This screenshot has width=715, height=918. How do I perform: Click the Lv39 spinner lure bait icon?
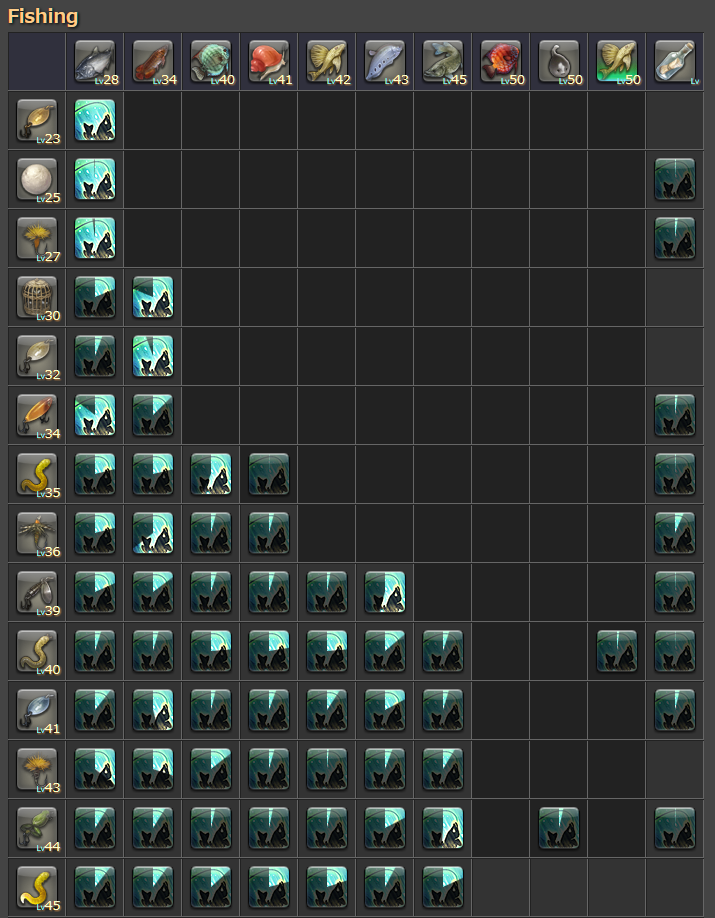coord(37,592)
